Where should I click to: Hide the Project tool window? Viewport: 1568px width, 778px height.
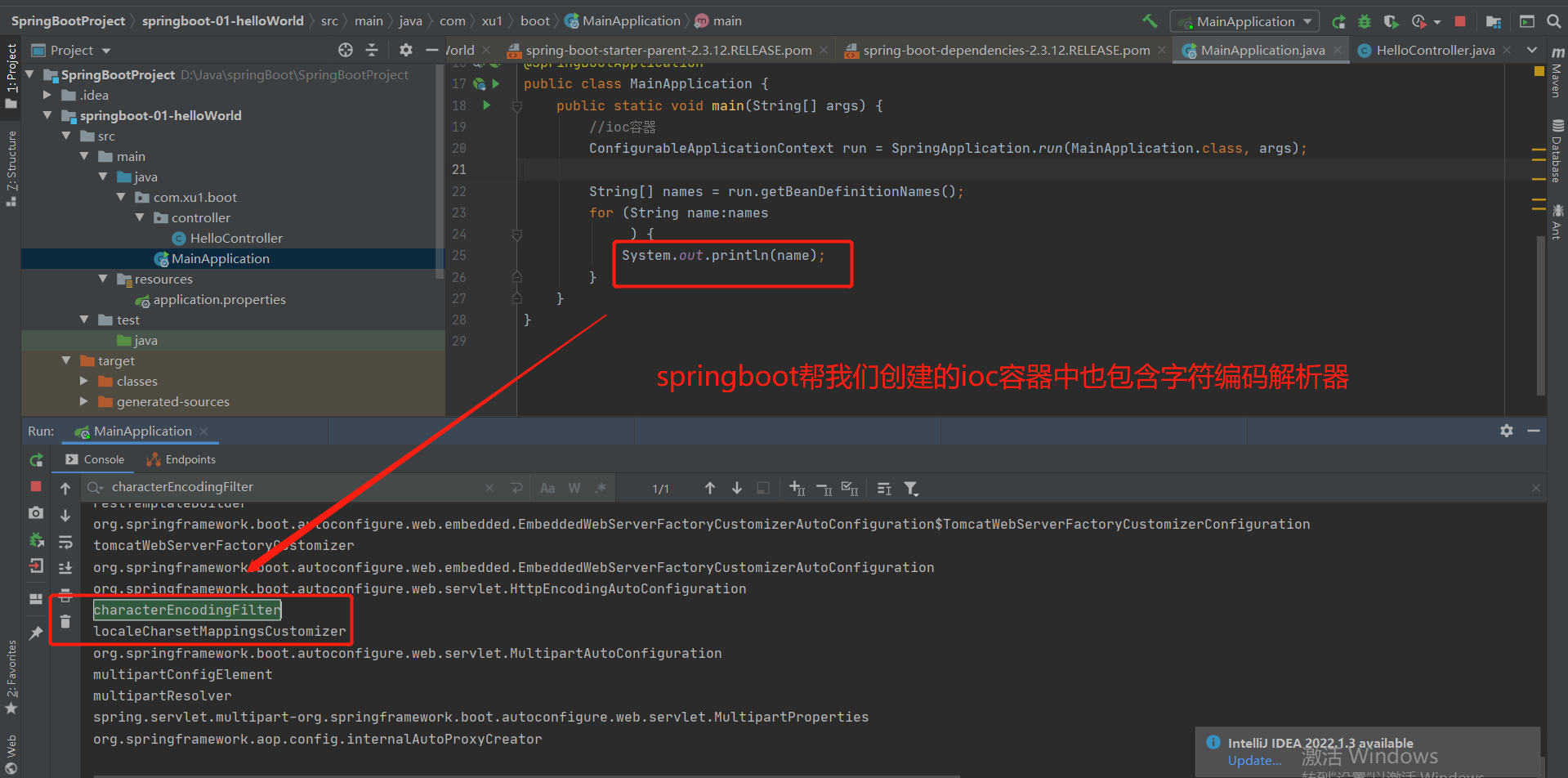[x=432, y=50]
